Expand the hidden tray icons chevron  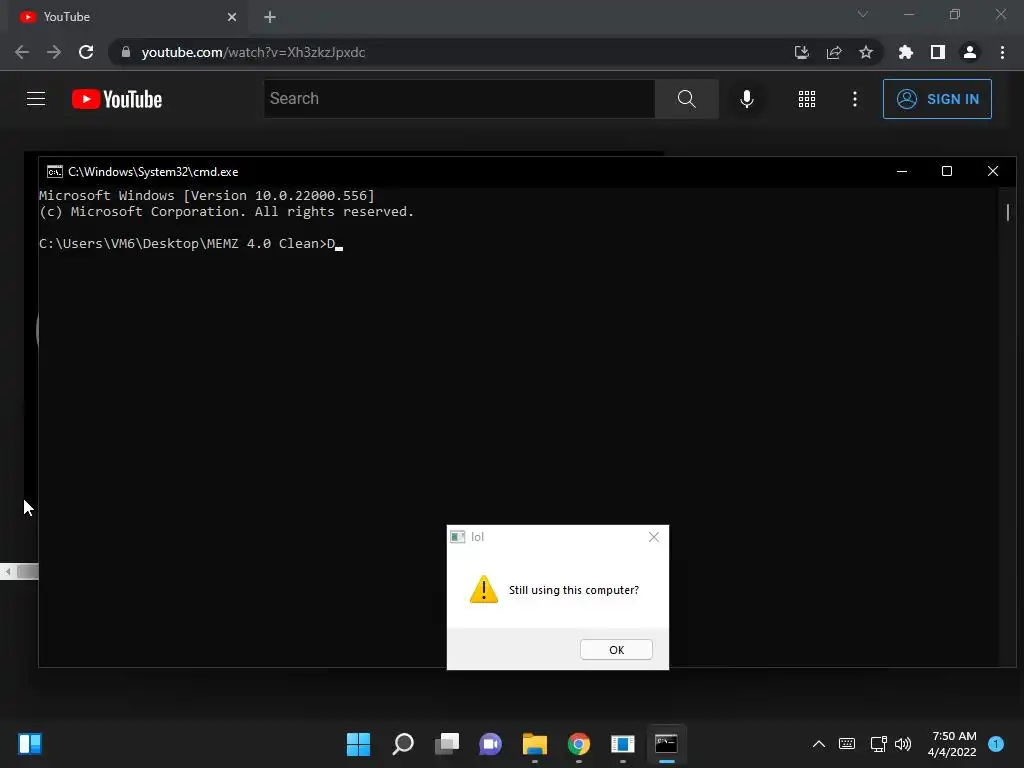pyautogui.click(x=818, y=744)
